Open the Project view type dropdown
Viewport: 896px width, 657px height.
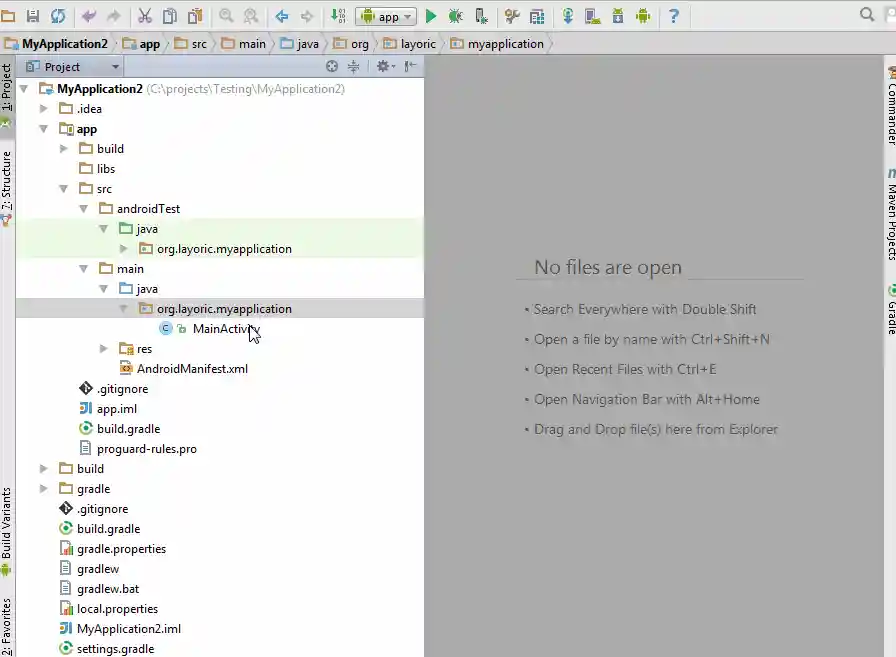[x=115, y=67]
